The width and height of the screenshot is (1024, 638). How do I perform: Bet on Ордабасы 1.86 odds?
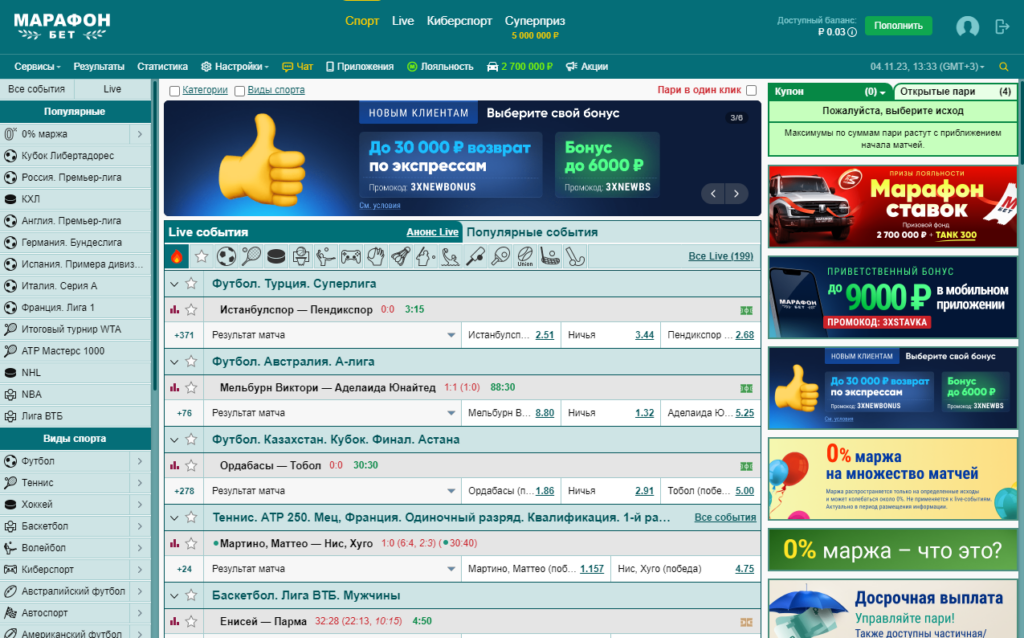[545, 491]
